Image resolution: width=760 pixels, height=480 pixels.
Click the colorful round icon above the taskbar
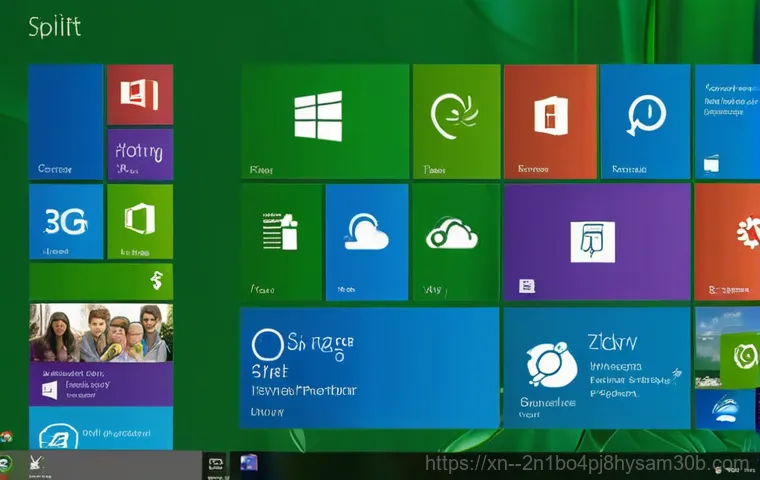tap(5, 437)
